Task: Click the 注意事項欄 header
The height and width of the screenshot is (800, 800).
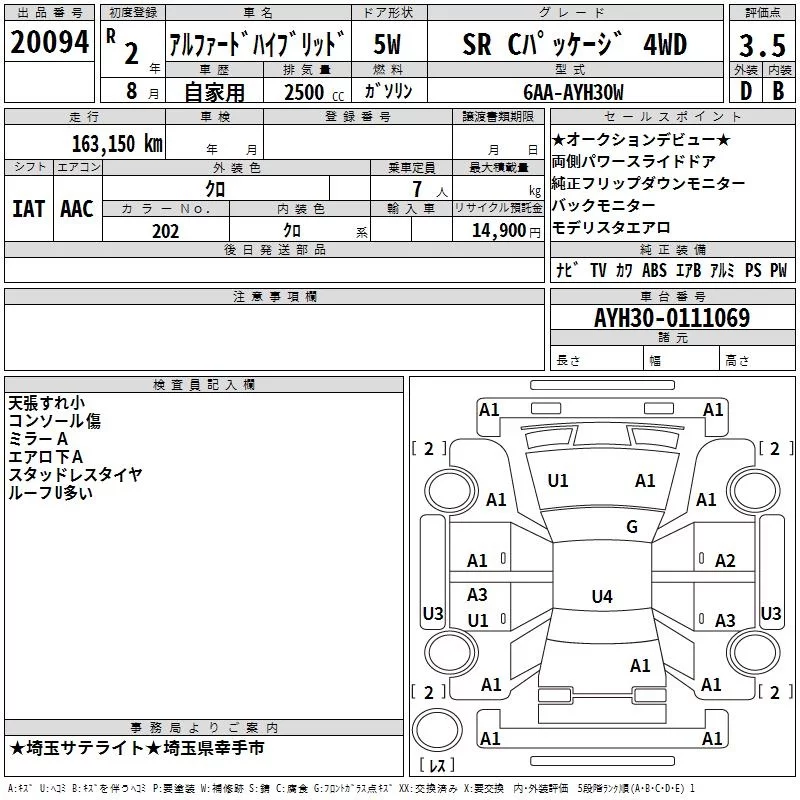Action: click(x=274, y=296)
